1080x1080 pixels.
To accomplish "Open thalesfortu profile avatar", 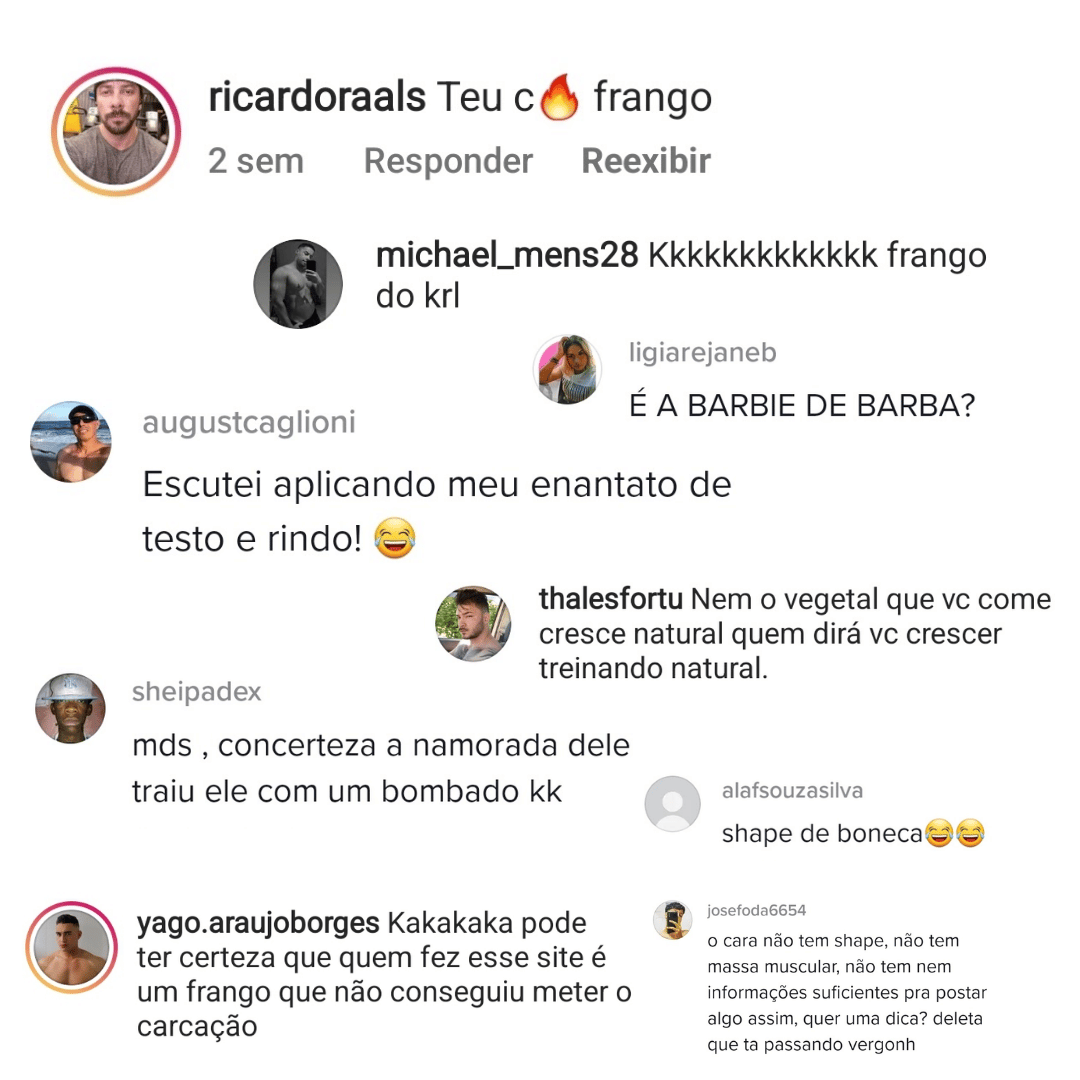I will pos(472,623).
